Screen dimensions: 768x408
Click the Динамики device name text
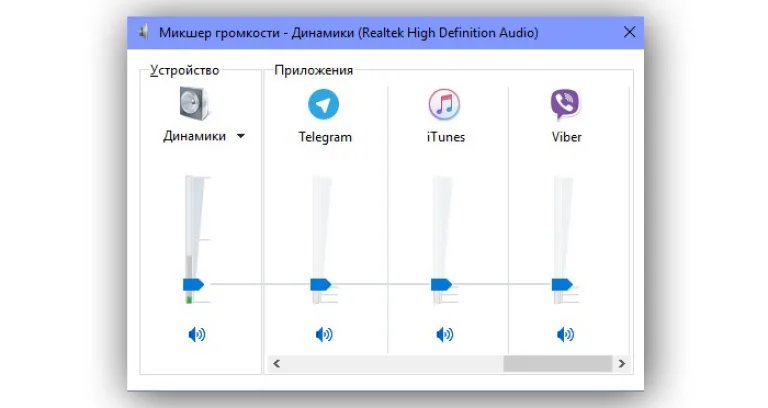pos(194,136)
